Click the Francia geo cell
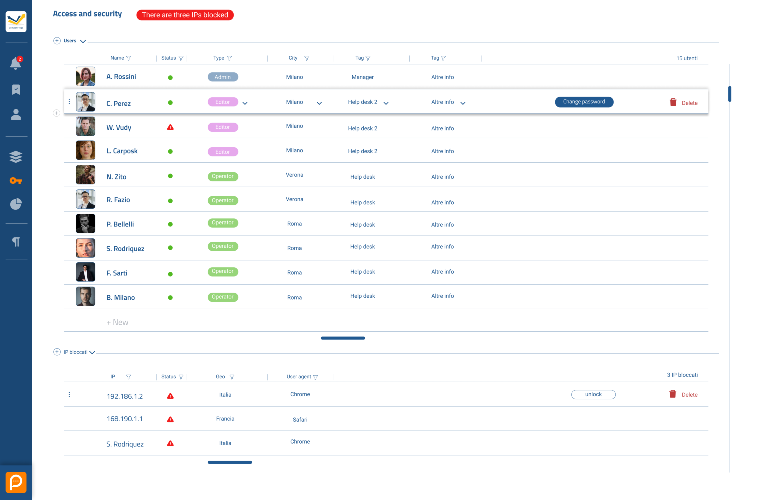The height and width of the screenshot is (500, 770). (225, 419)
